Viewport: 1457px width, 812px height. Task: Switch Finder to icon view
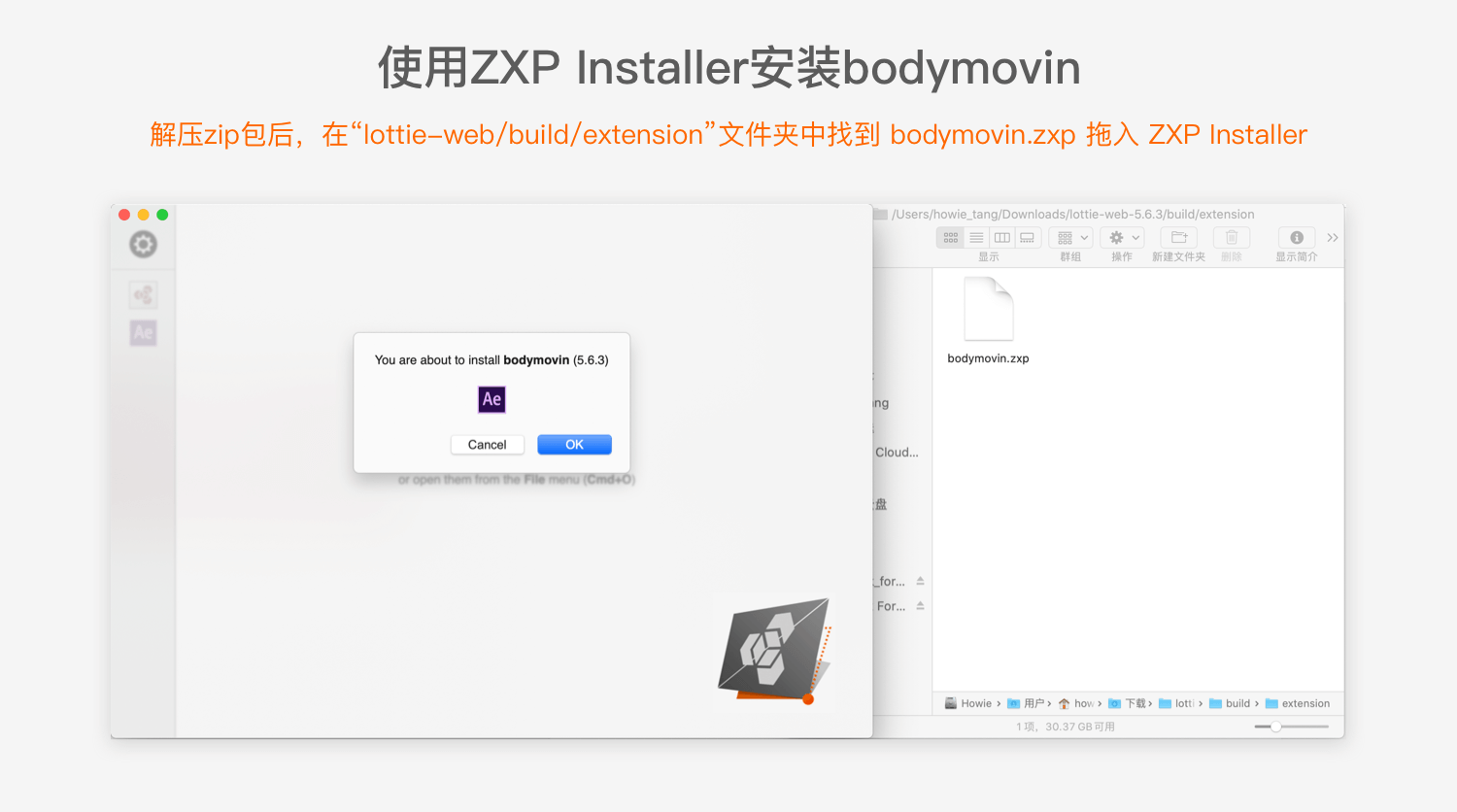[x=951, y=237]
